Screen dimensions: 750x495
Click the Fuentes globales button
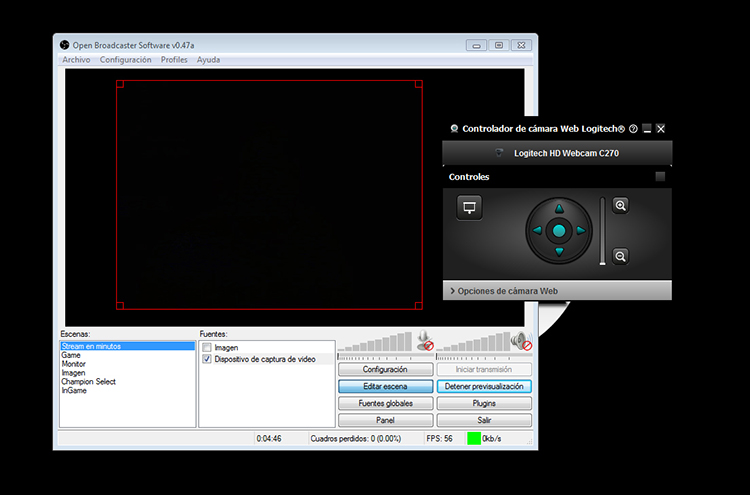[385, 403]
